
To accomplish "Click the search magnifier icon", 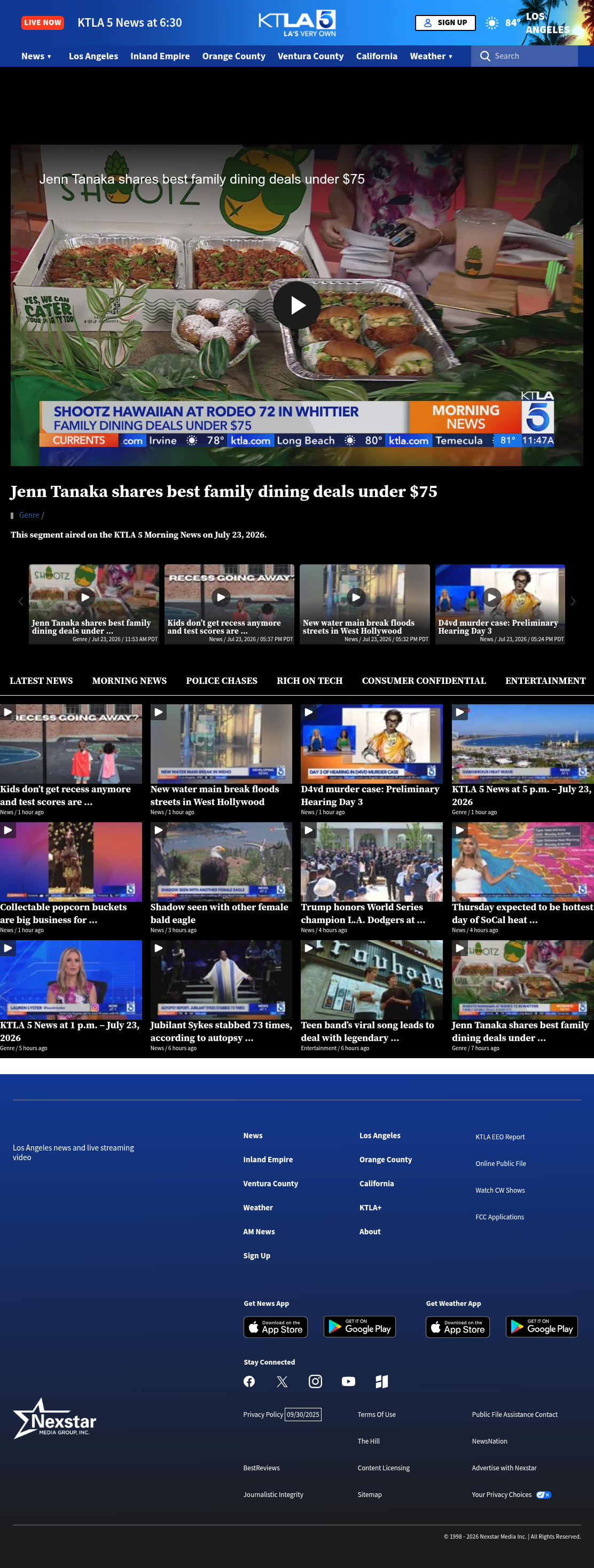I will 485,56.
